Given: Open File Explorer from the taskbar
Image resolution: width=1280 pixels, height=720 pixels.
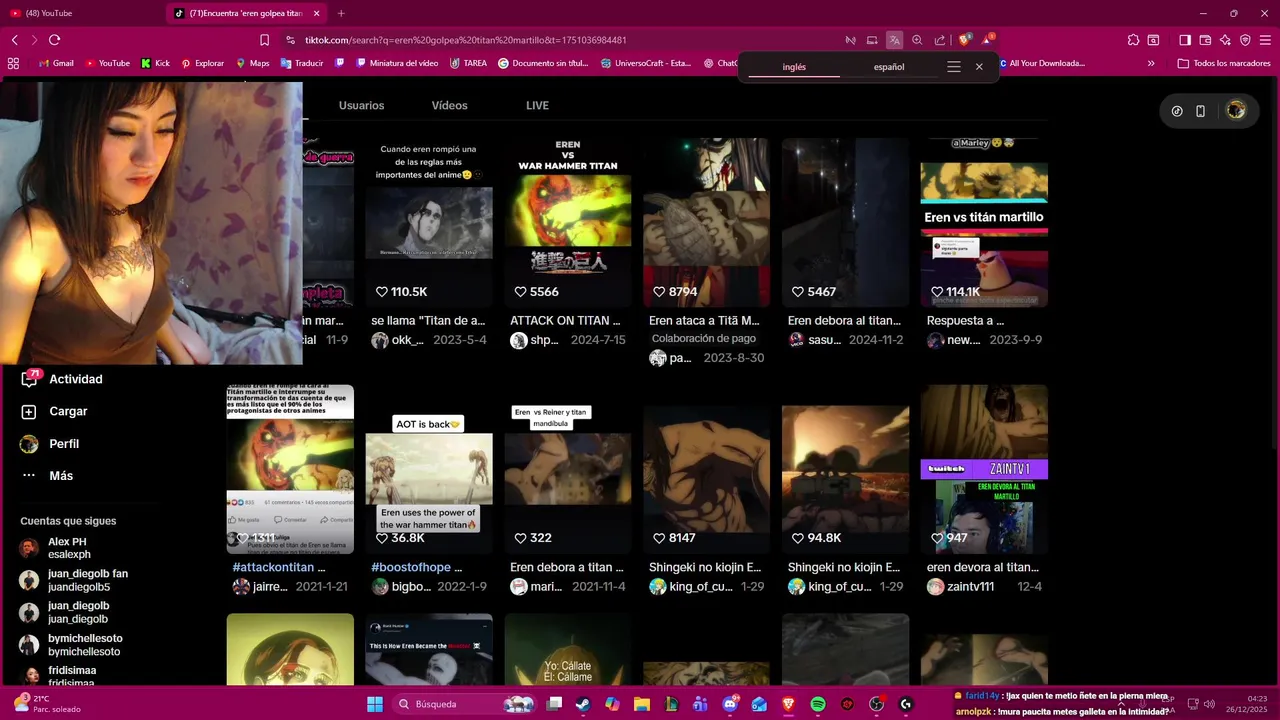Looking at the screenshot, I should (642, 704).
